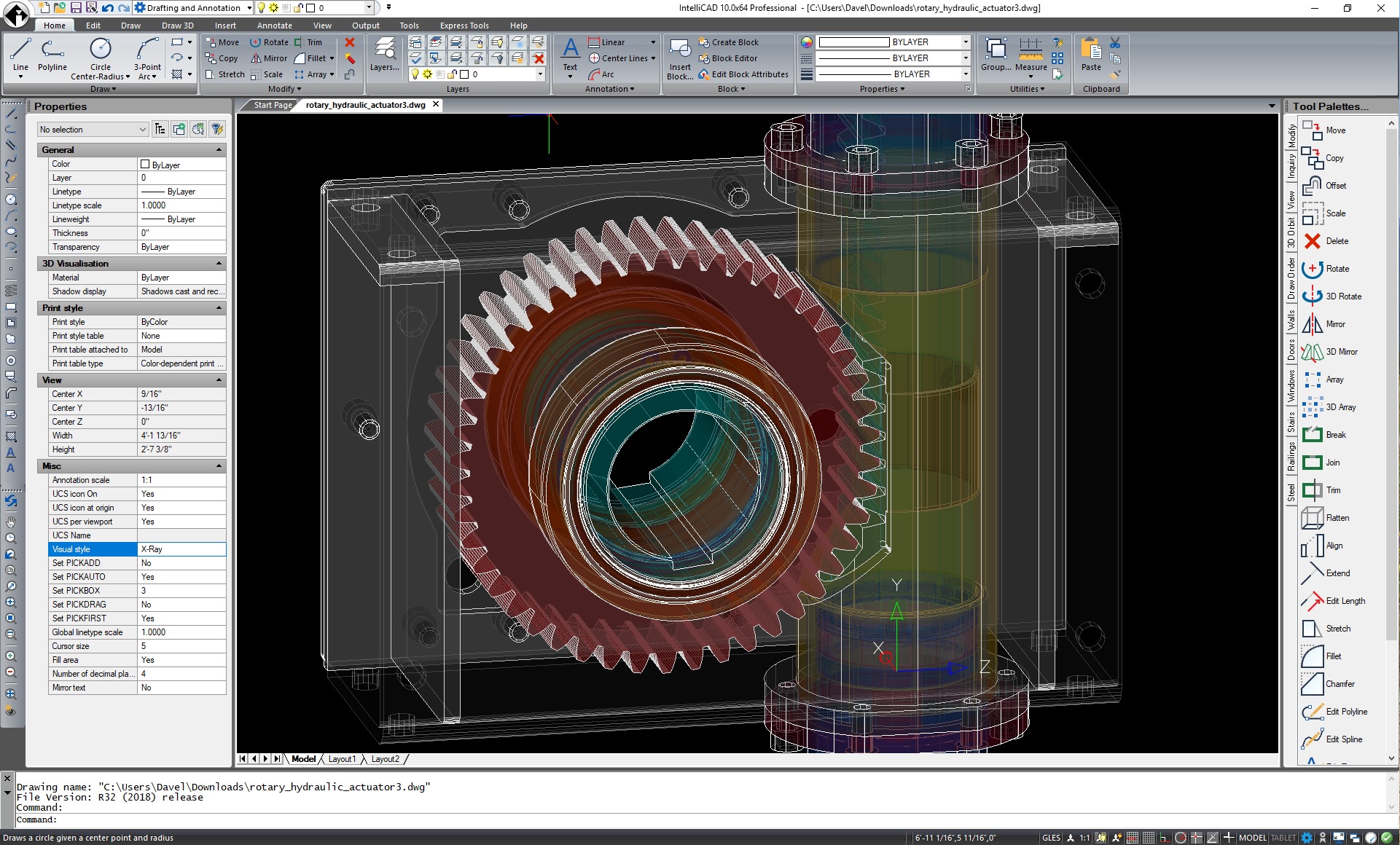Click the layer color square in Layers panel dropdown
Image resolution: width=1400 pixels, height=845 pixels.
(x=464, y=74)
